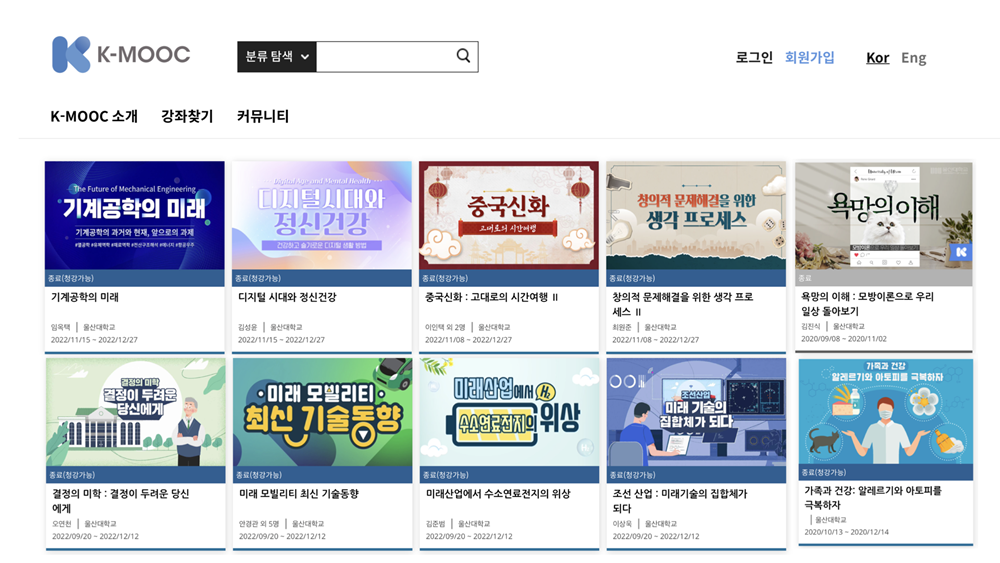Open the 기계공학의 미래 course thumbnail
Screen dimensions: 1000x563
(x=135, y=216)
